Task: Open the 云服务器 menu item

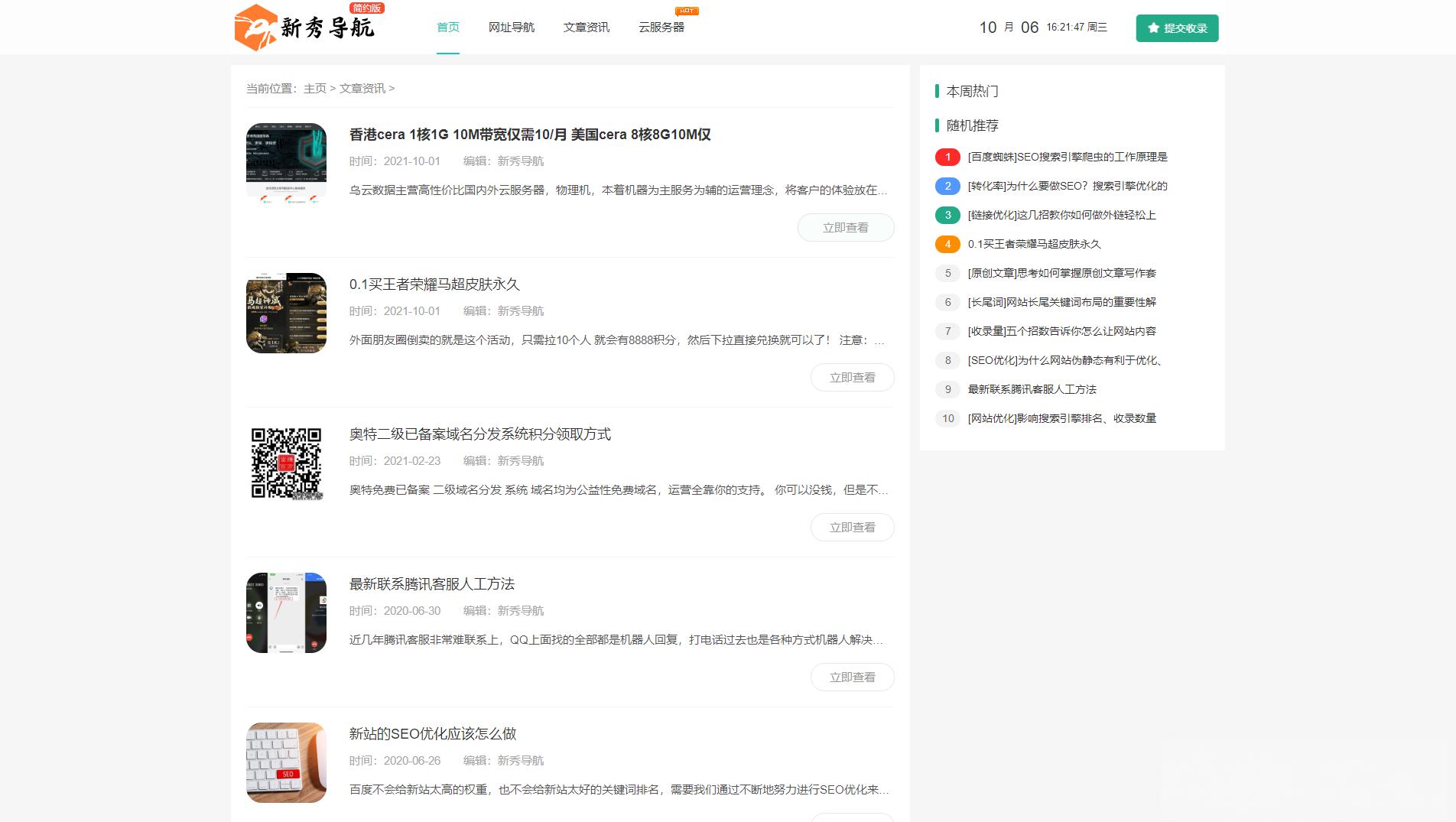Action: click(661, 28)
